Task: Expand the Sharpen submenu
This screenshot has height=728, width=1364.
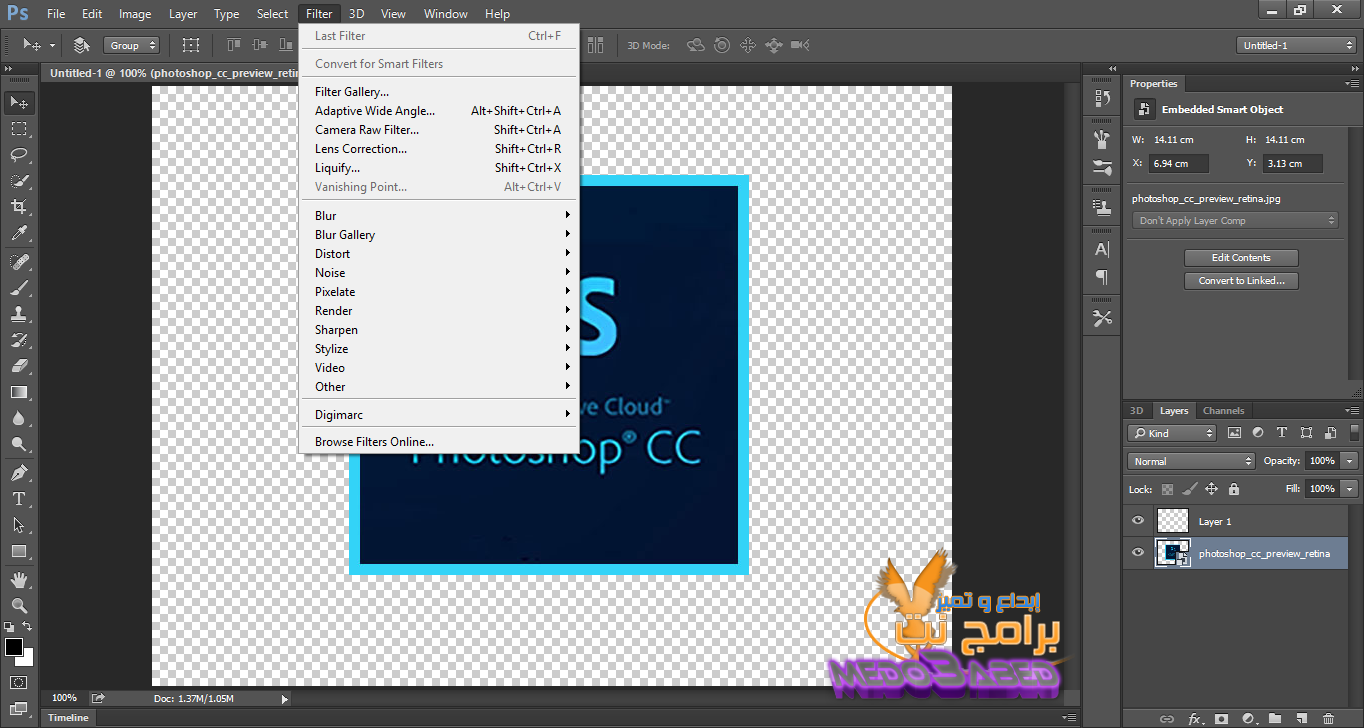Action: tap(440, 330)
